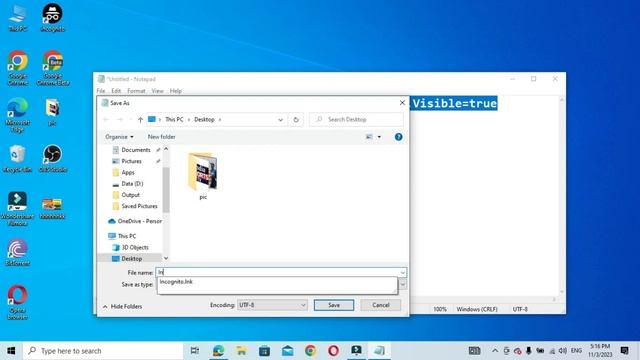Select pic folder thumbnail in dialog

pos(203,176)
